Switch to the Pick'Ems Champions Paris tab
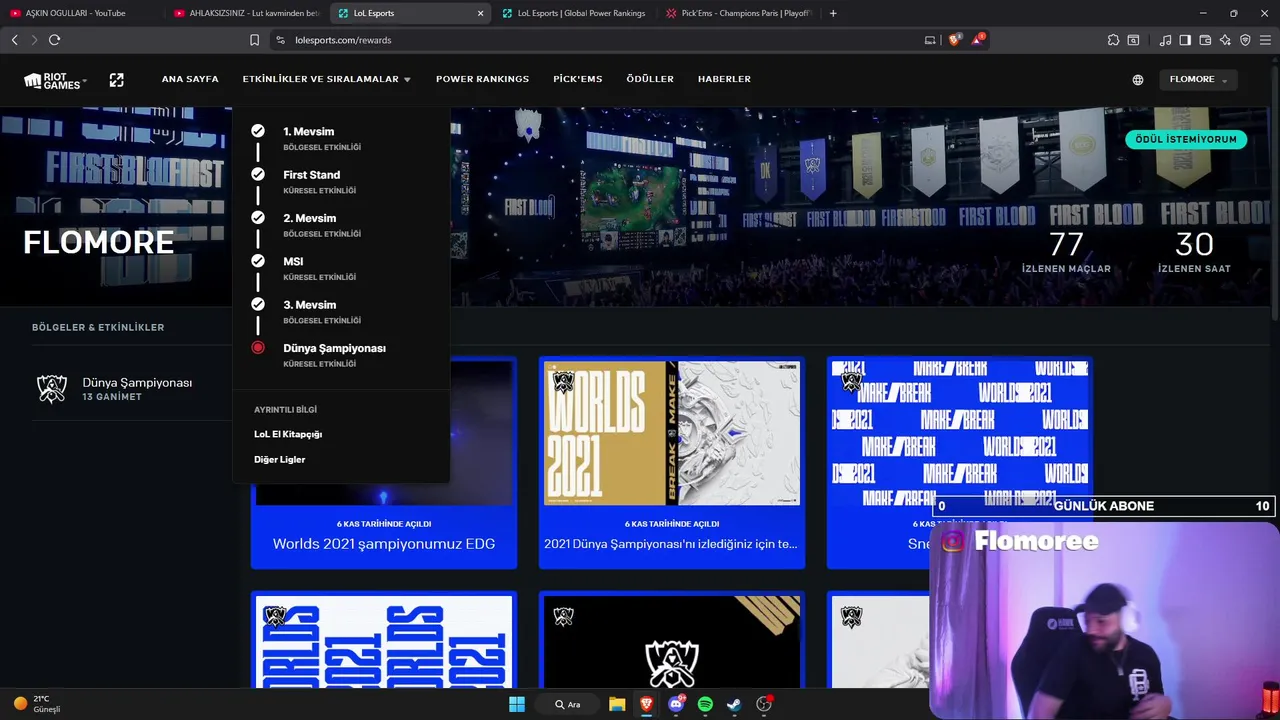The width and height of the screenshot is (1280, 720). (x=738, y=13)
